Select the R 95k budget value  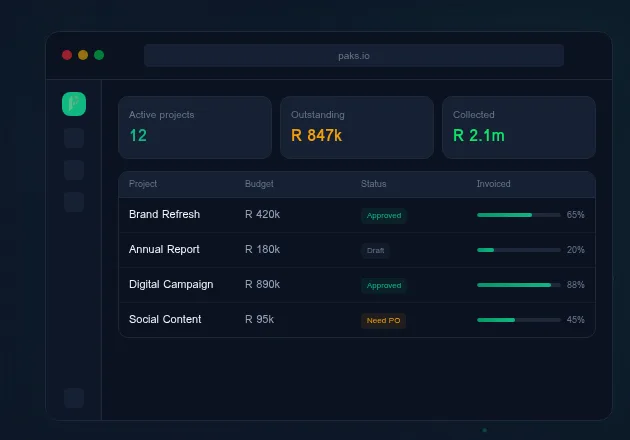259,319
